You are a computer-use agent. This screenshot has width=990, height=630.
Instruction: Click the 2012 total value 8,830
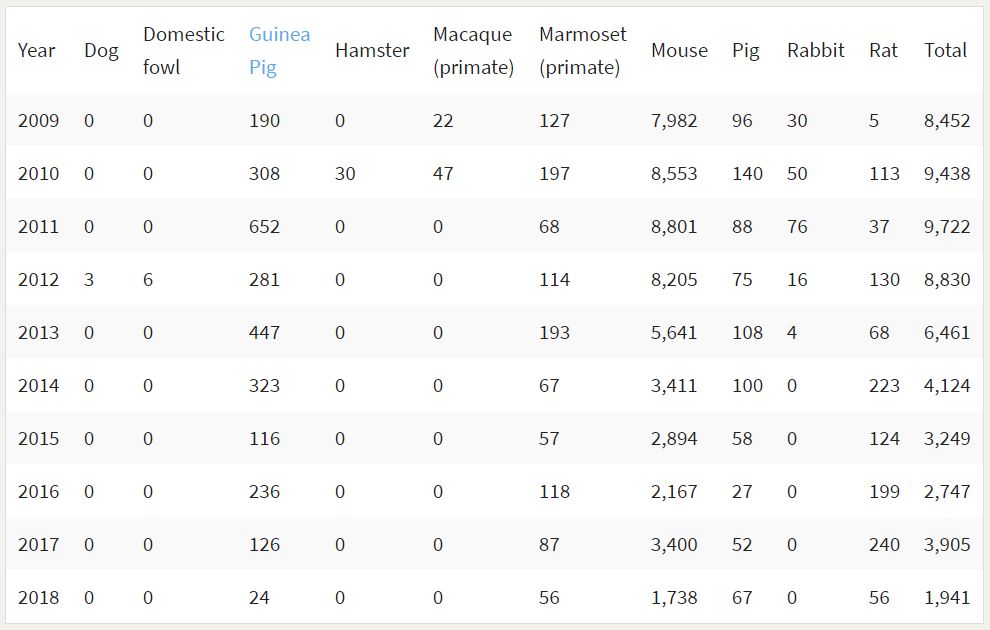pos(947,280)
